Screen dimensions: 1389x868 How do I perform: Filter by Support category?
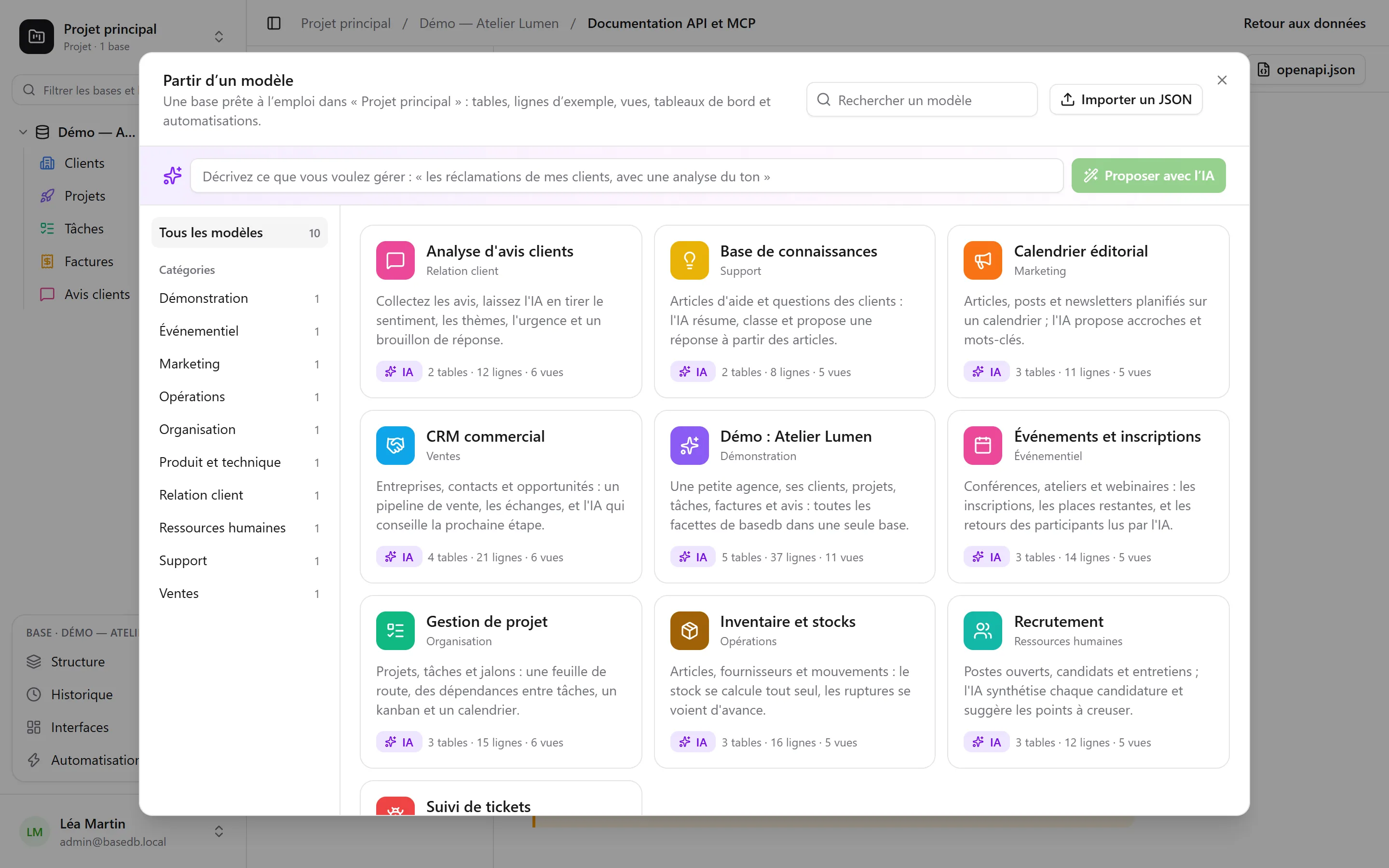(x=239, y=560)
